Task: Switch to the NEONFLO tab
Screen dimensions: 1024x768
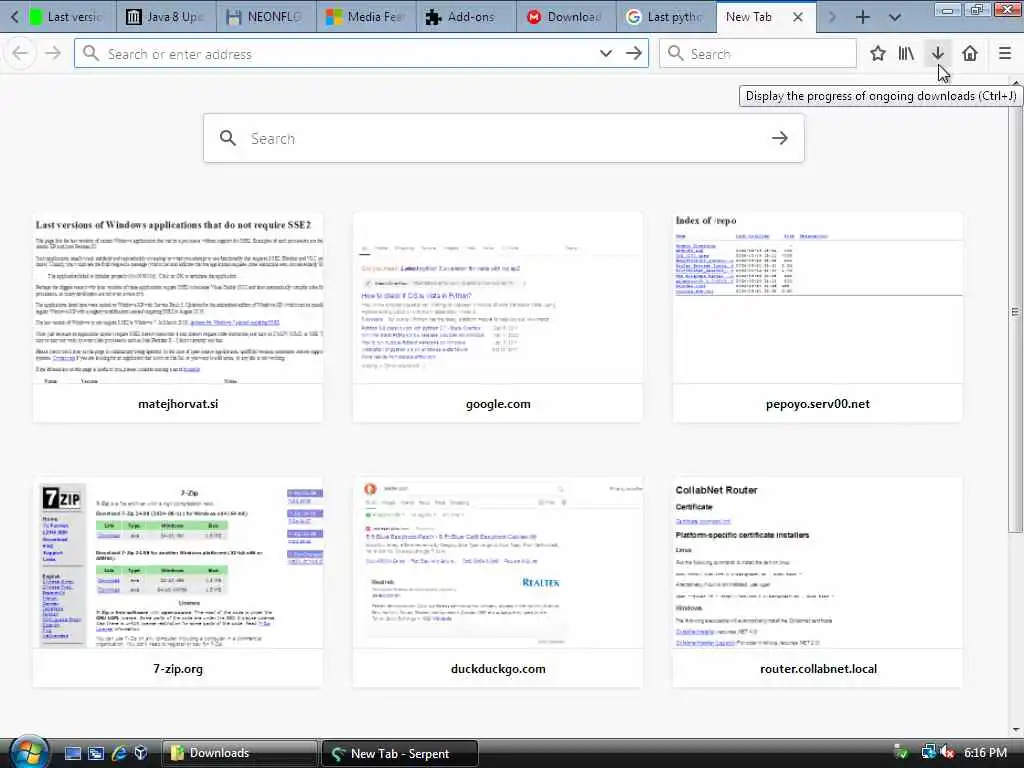Action: 266,17
